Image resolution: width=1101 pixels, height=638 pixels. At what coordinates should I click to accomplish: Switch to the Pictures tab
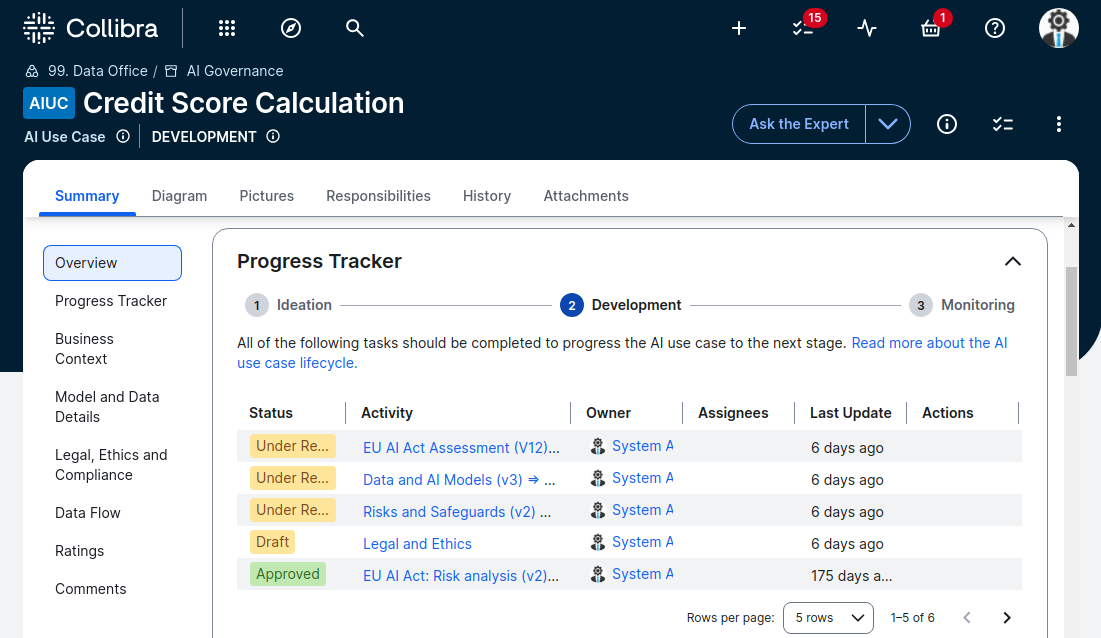pyautogui.click(x=267, y=196)
